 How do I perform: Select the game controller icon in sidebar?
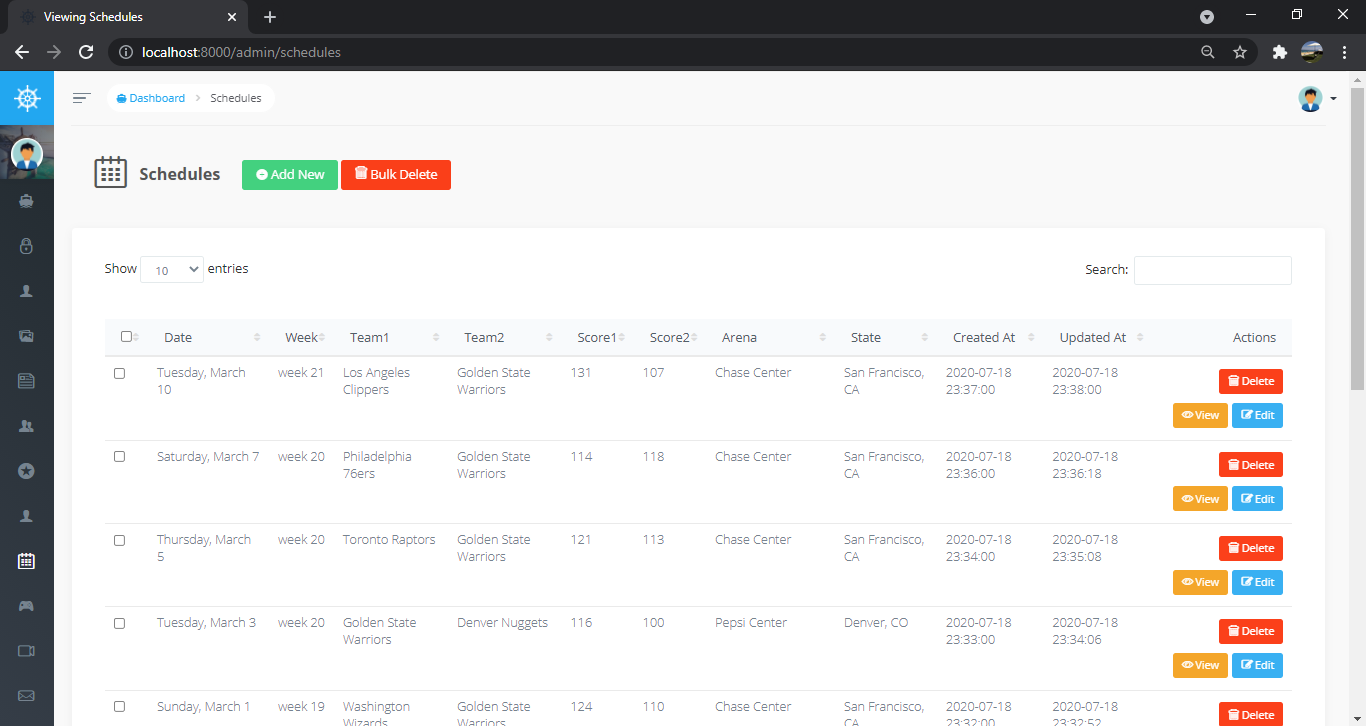26,606
